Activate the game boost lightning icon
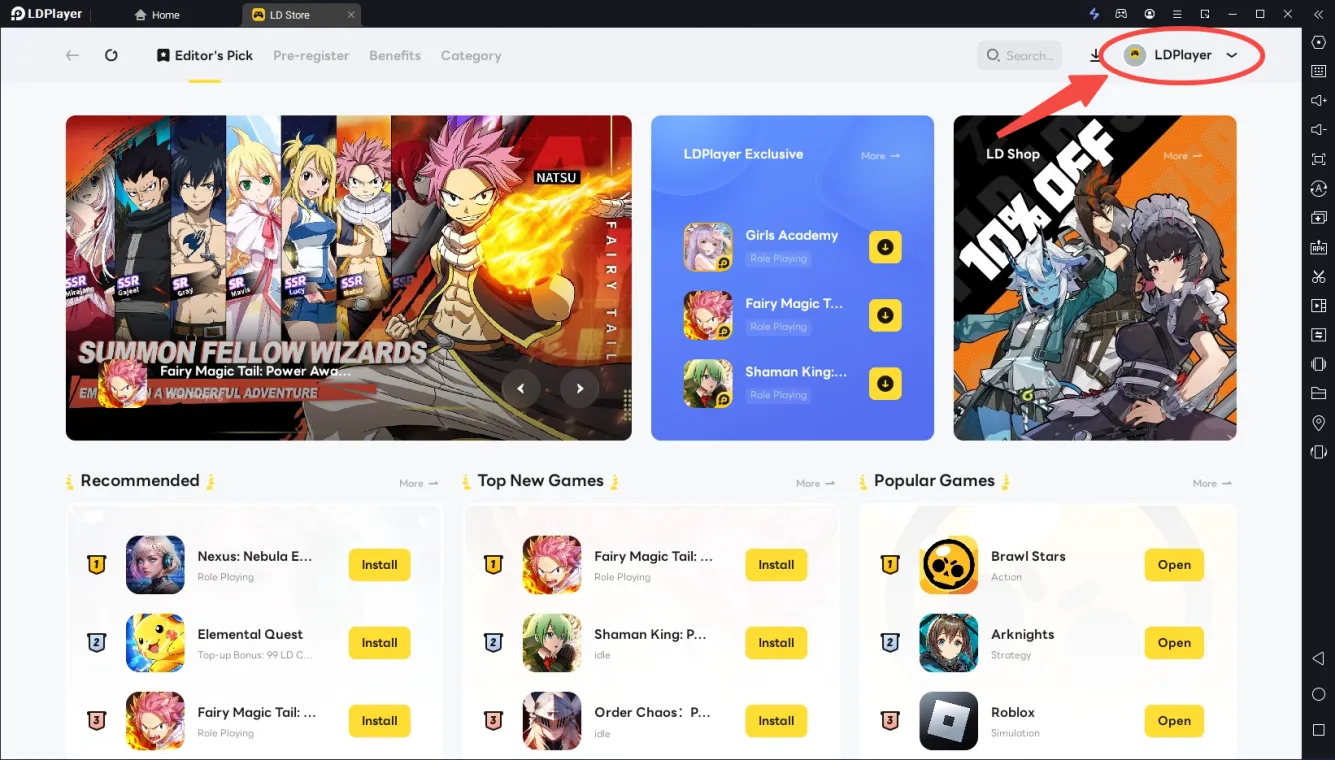 [x=1093, y=13]
